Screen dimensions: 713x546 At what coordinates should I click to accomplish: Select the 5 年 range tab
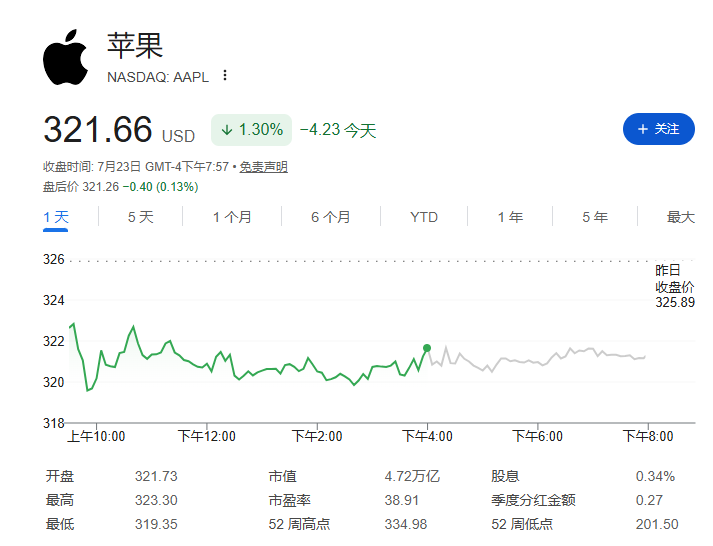point(595,217)
